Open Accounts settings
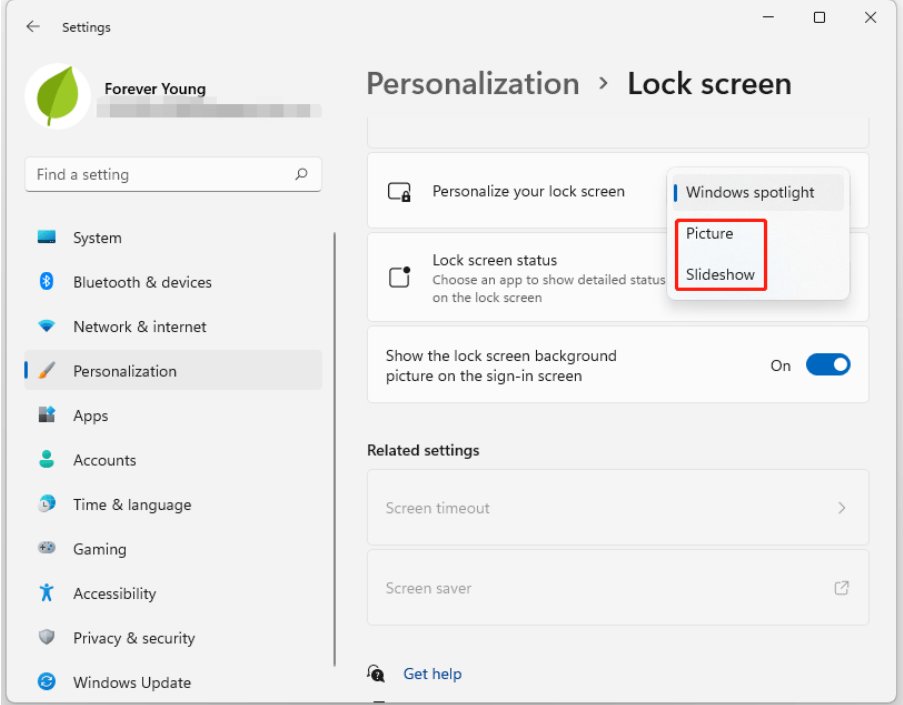 [x=104, y=460]
